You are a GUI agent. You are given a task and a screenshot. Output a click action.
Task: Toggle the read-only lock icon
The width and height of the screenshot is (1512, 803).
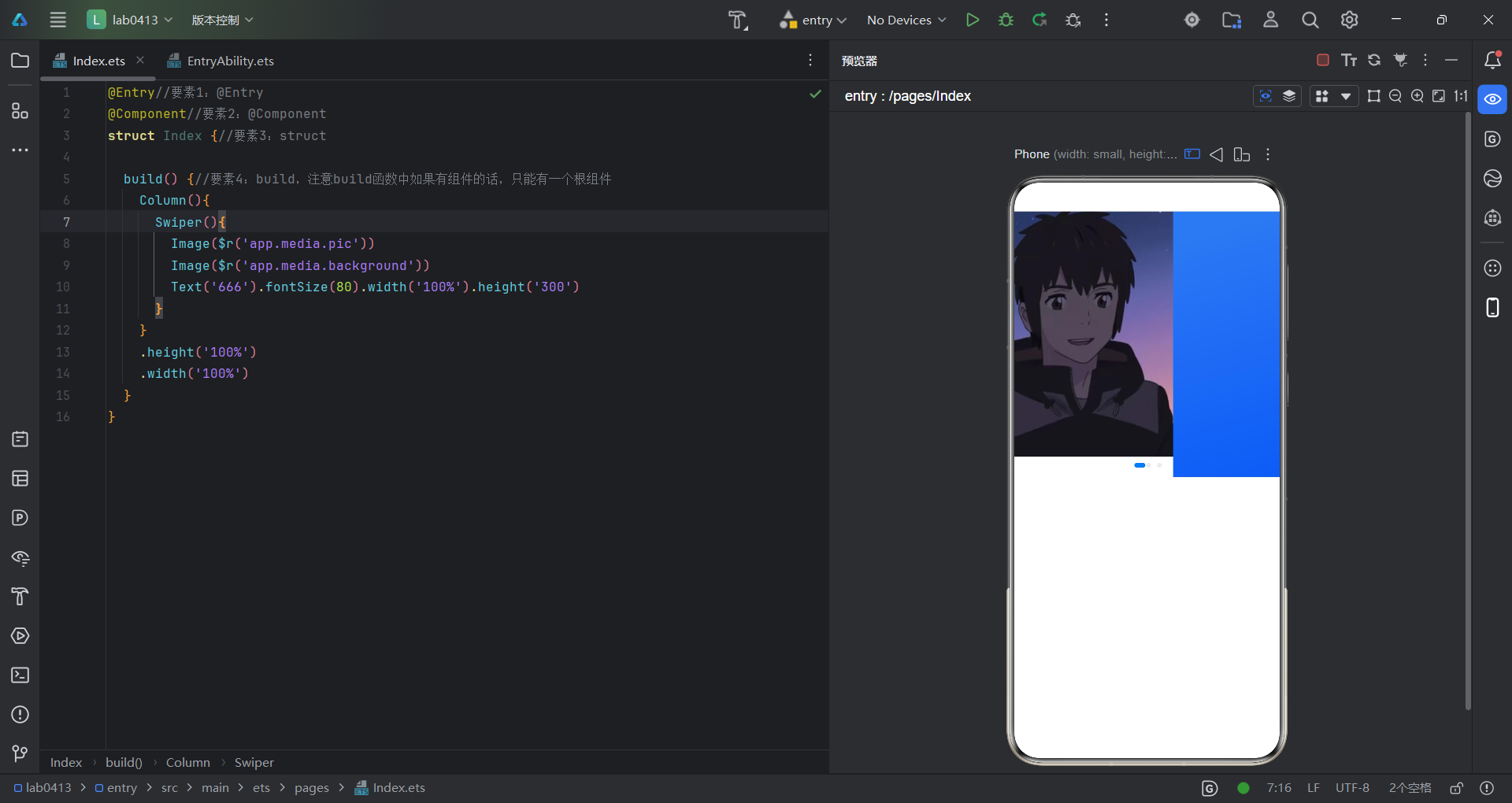[x=1457, y=787]
